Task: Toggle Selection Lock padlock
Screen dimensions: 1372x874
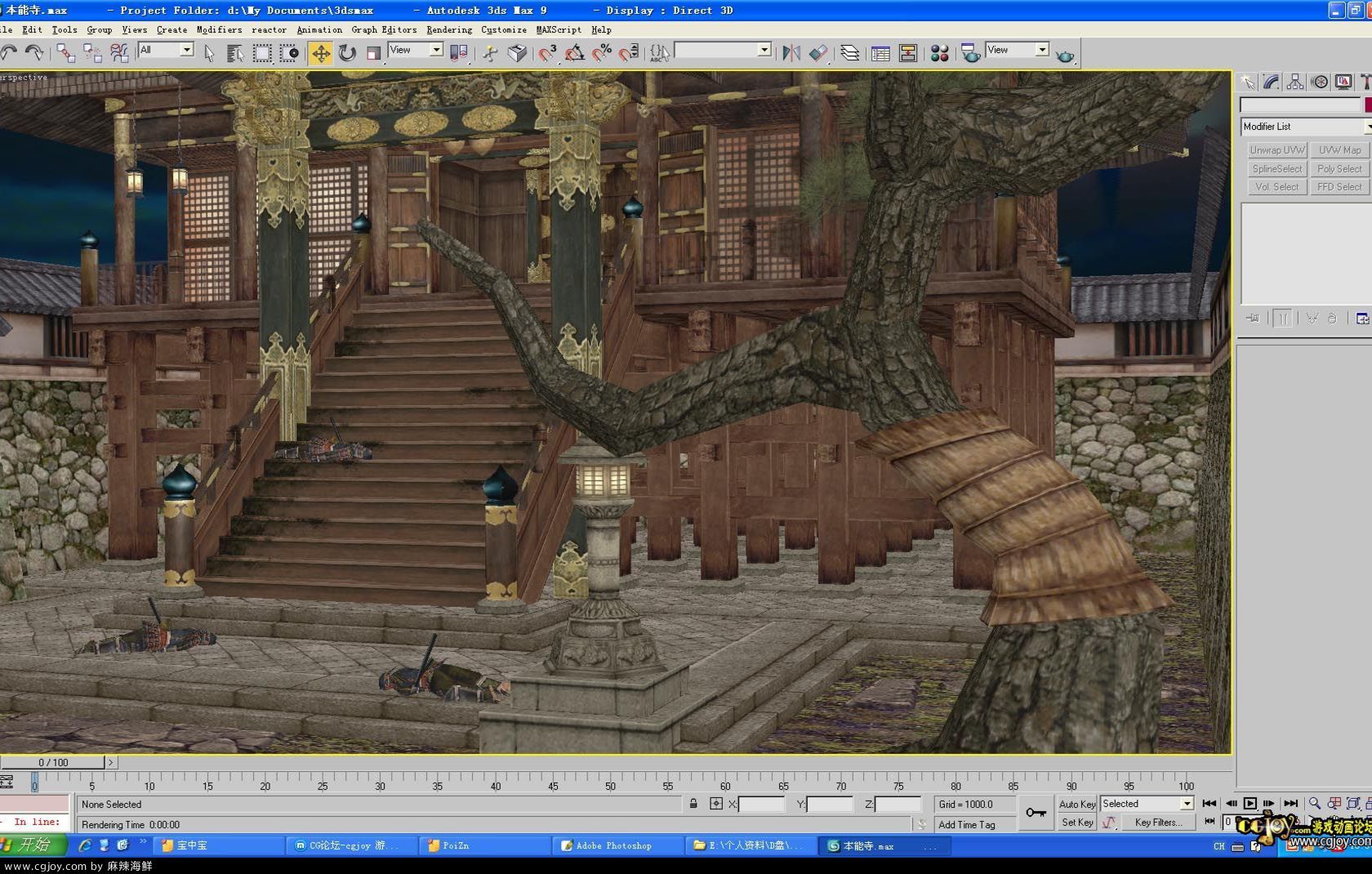Action: click(693, 804)
